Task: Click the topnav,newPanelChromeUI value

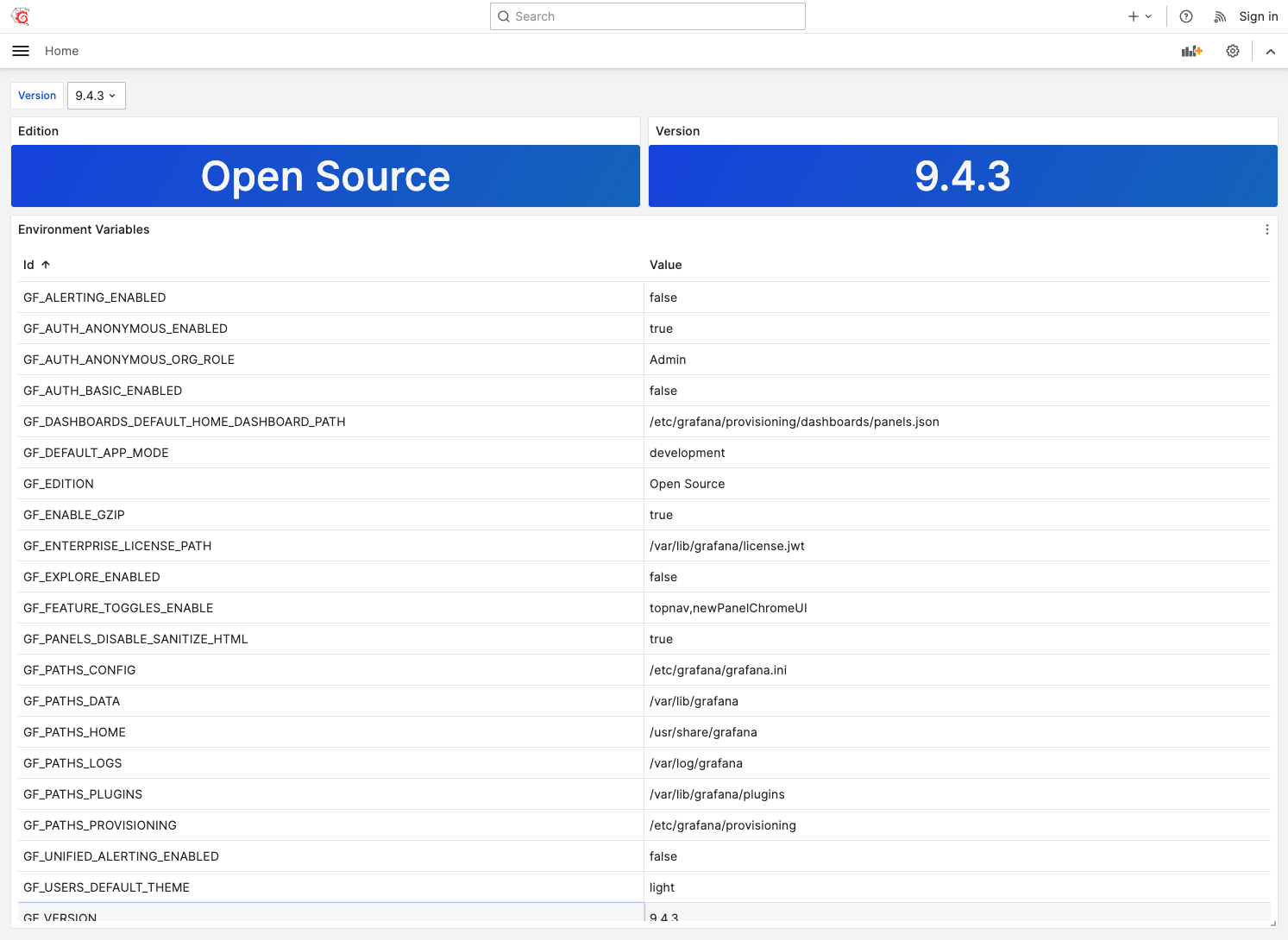Action: (x=958, y=608)
